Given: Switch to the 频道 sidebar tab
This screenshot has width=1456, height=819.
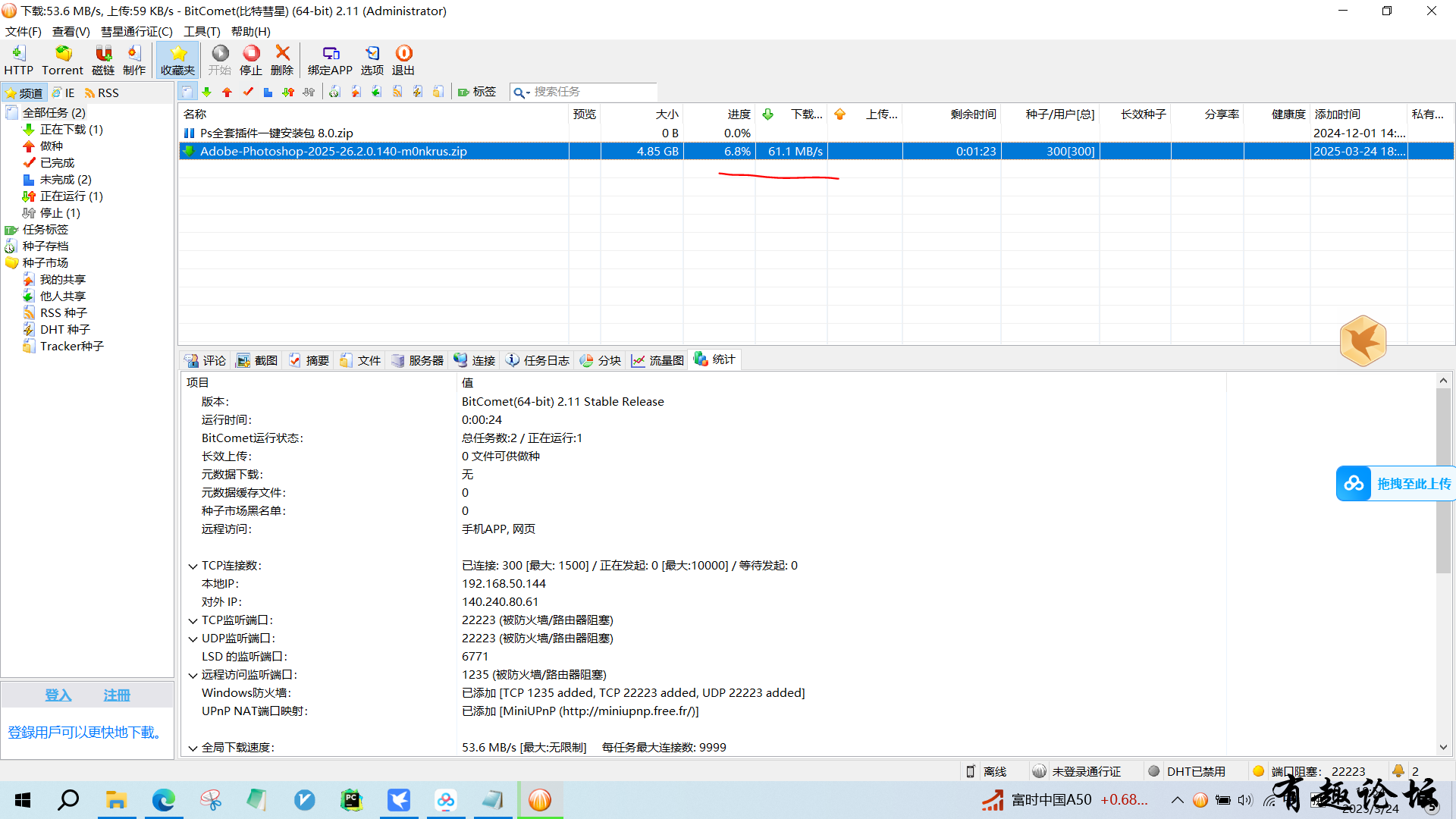Looking at the screenshot, I should coord(24,93).
